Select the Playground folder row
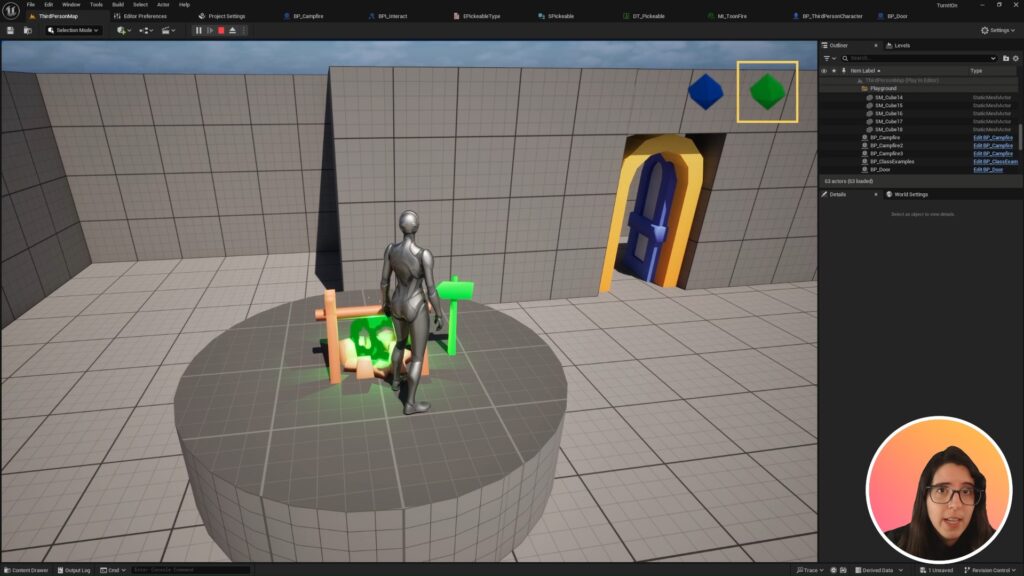 coord(918,88)
